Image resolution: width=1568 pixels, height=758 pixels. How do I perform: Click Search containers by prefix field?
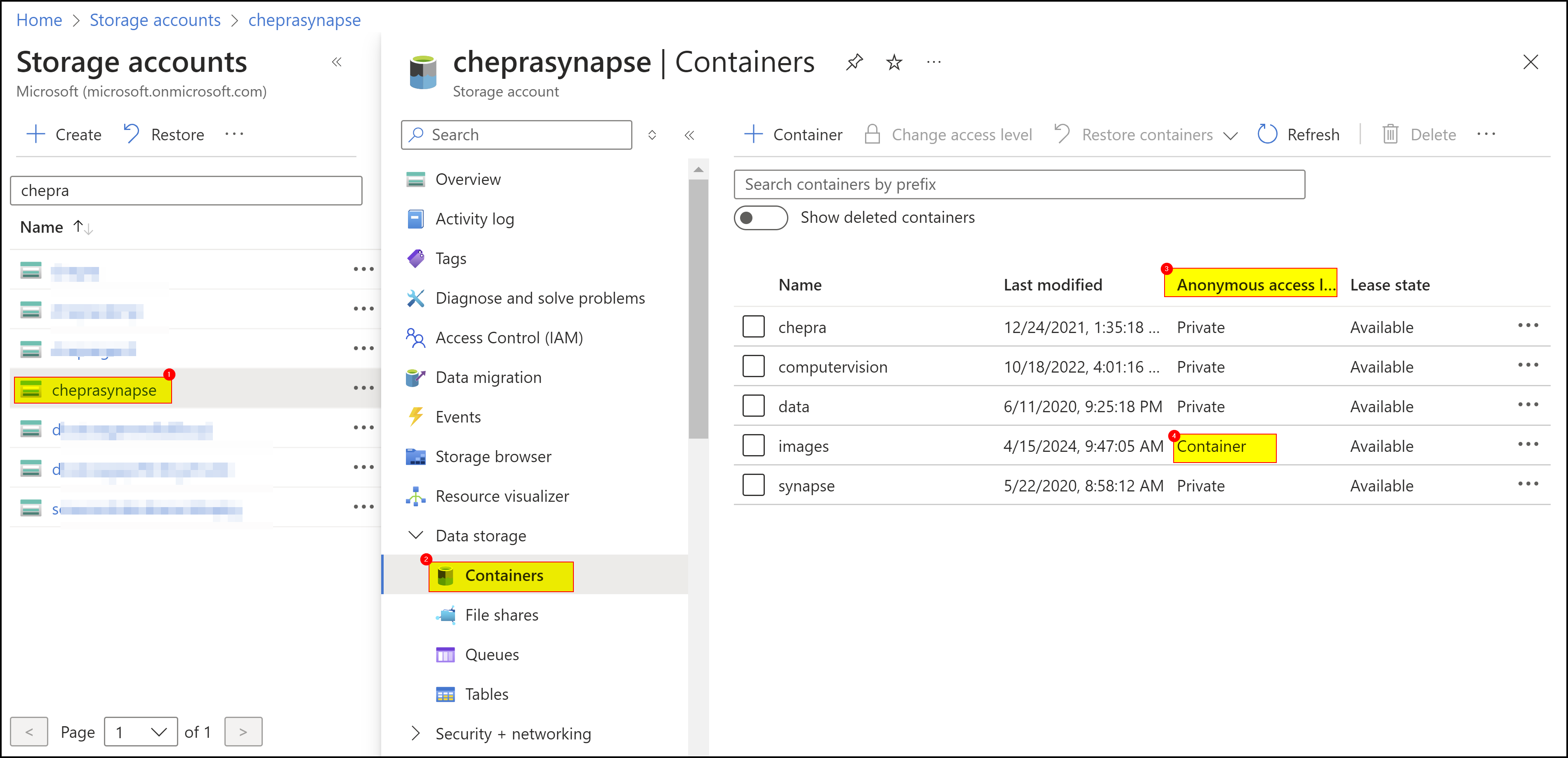click(1019, 184)
